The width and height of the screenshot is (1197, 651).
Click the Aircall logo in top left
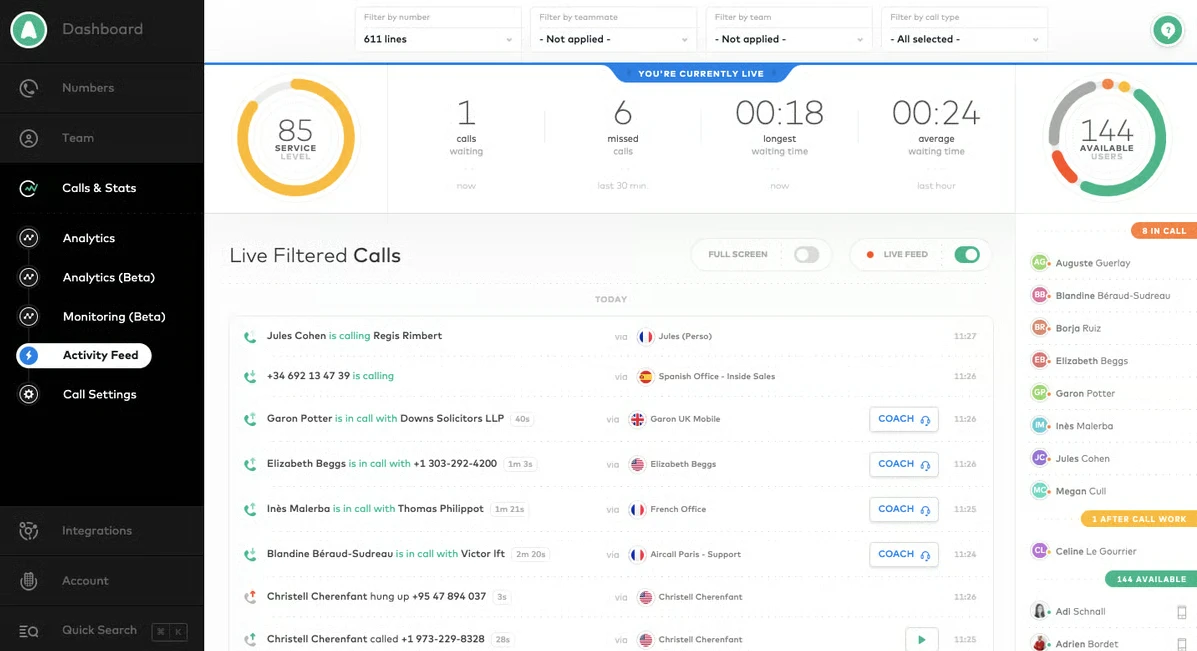[x=29, y=30]
